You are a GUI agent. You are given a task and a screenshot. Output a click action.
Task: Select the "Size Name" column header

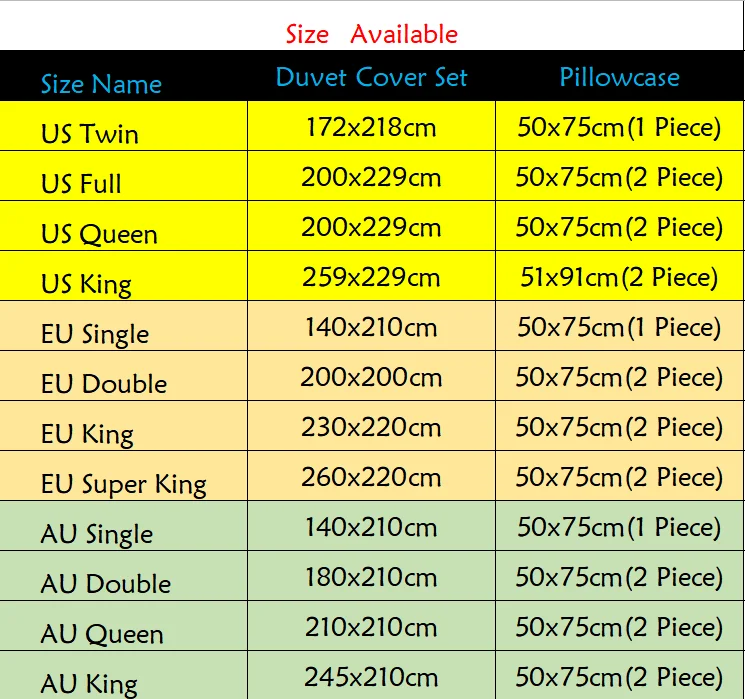tap(101, 84)
